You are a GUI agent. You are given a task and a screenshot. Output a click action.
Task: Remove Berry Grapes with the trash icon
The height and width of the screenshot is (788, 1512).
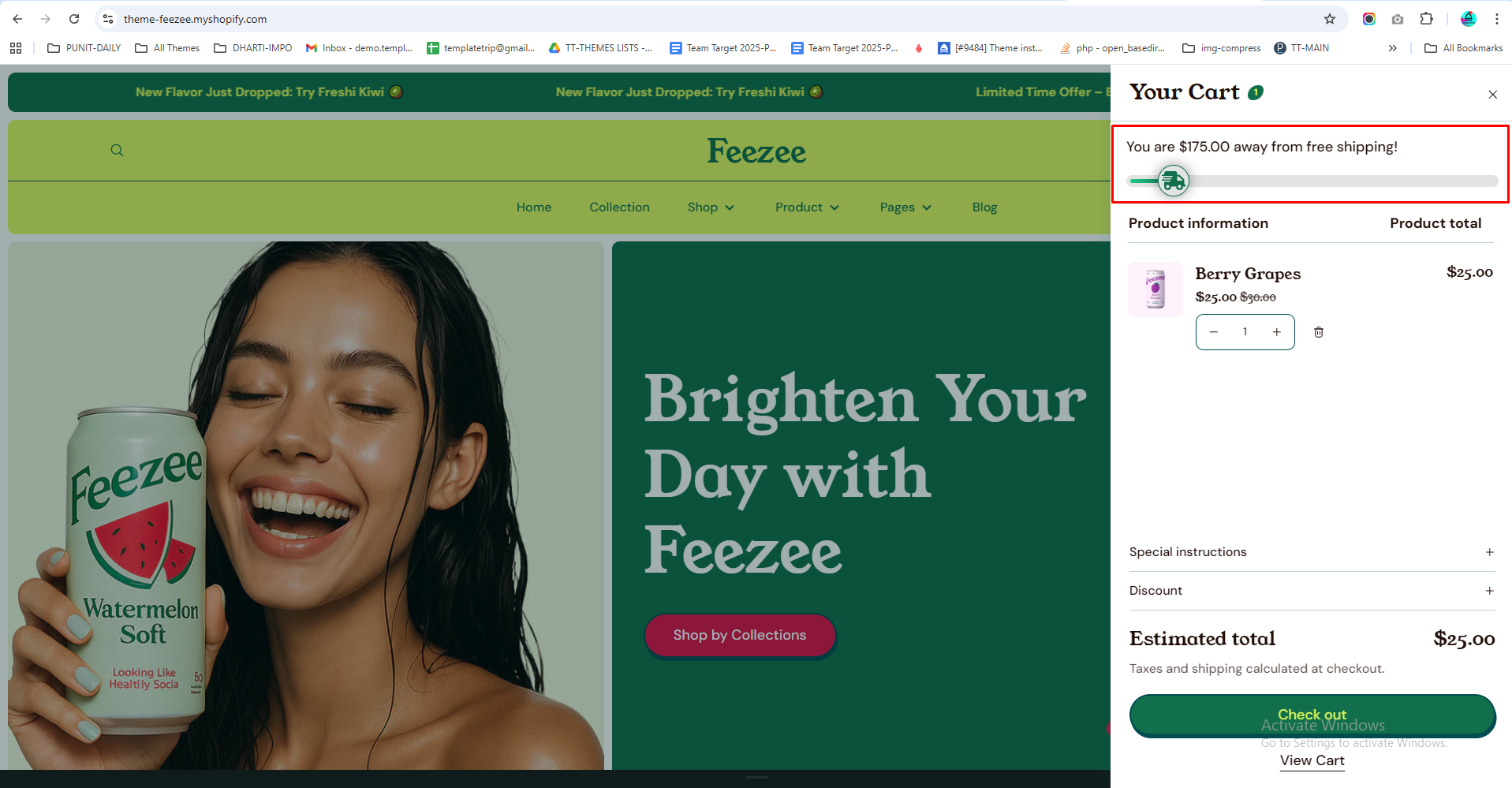1318,332
